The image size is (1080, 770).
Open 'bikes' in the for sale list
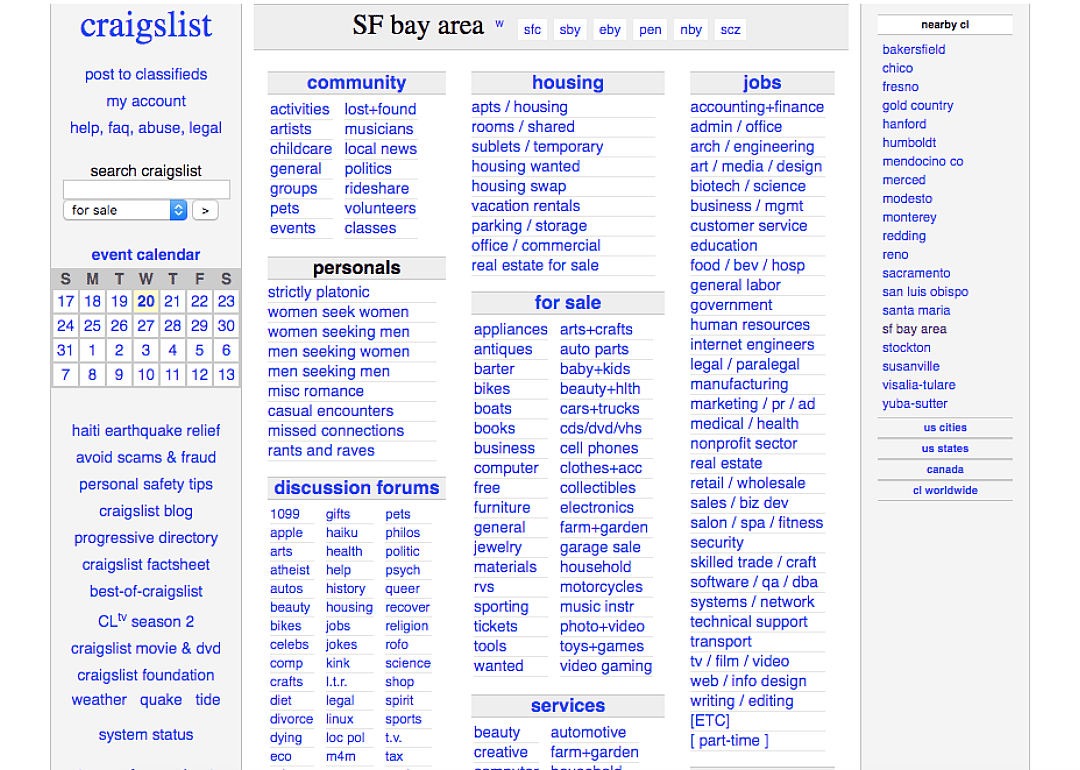click(492, 388)
